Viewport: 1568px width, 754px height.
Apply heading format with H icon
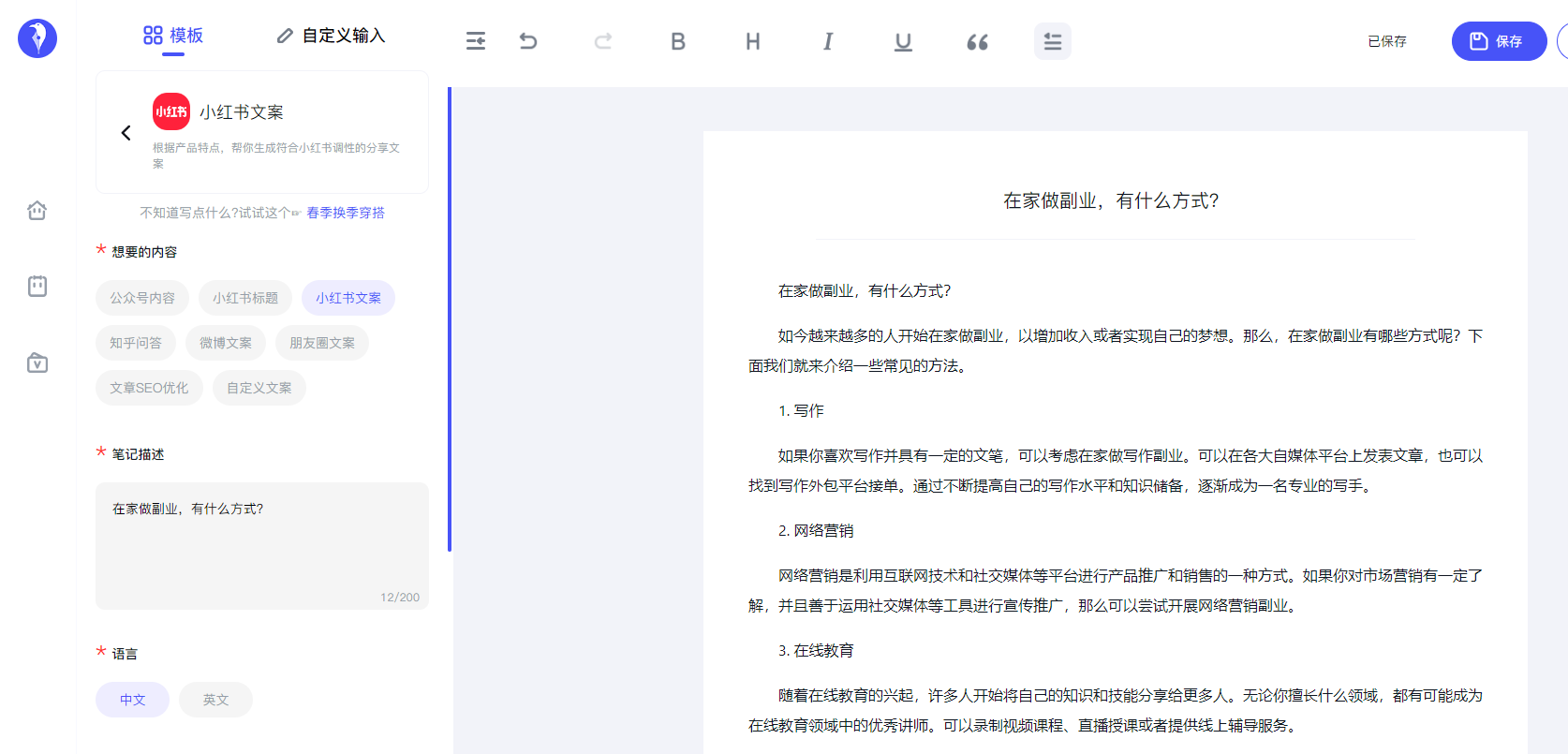[753, 41]
